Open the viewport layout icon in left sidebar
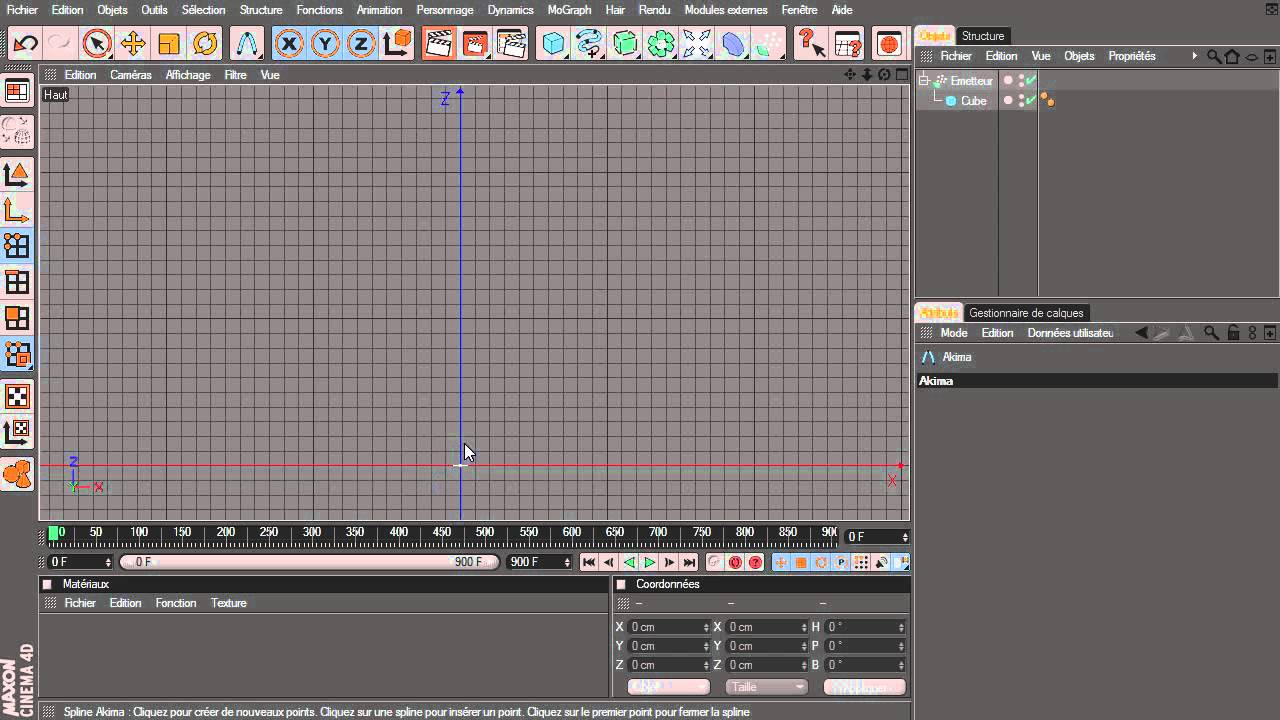 tap(17, 92)
